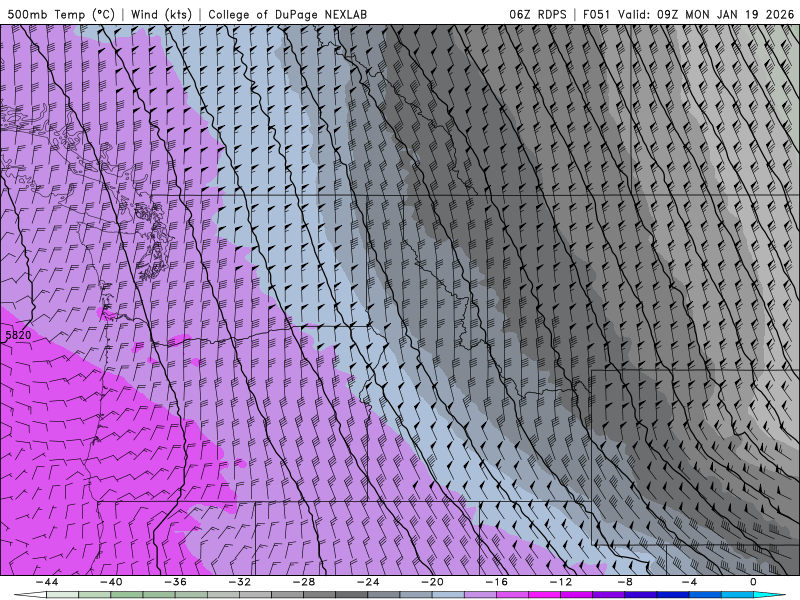800x600 pixels.
Task: Click the -20 color bar label
Action: (432, 582)
